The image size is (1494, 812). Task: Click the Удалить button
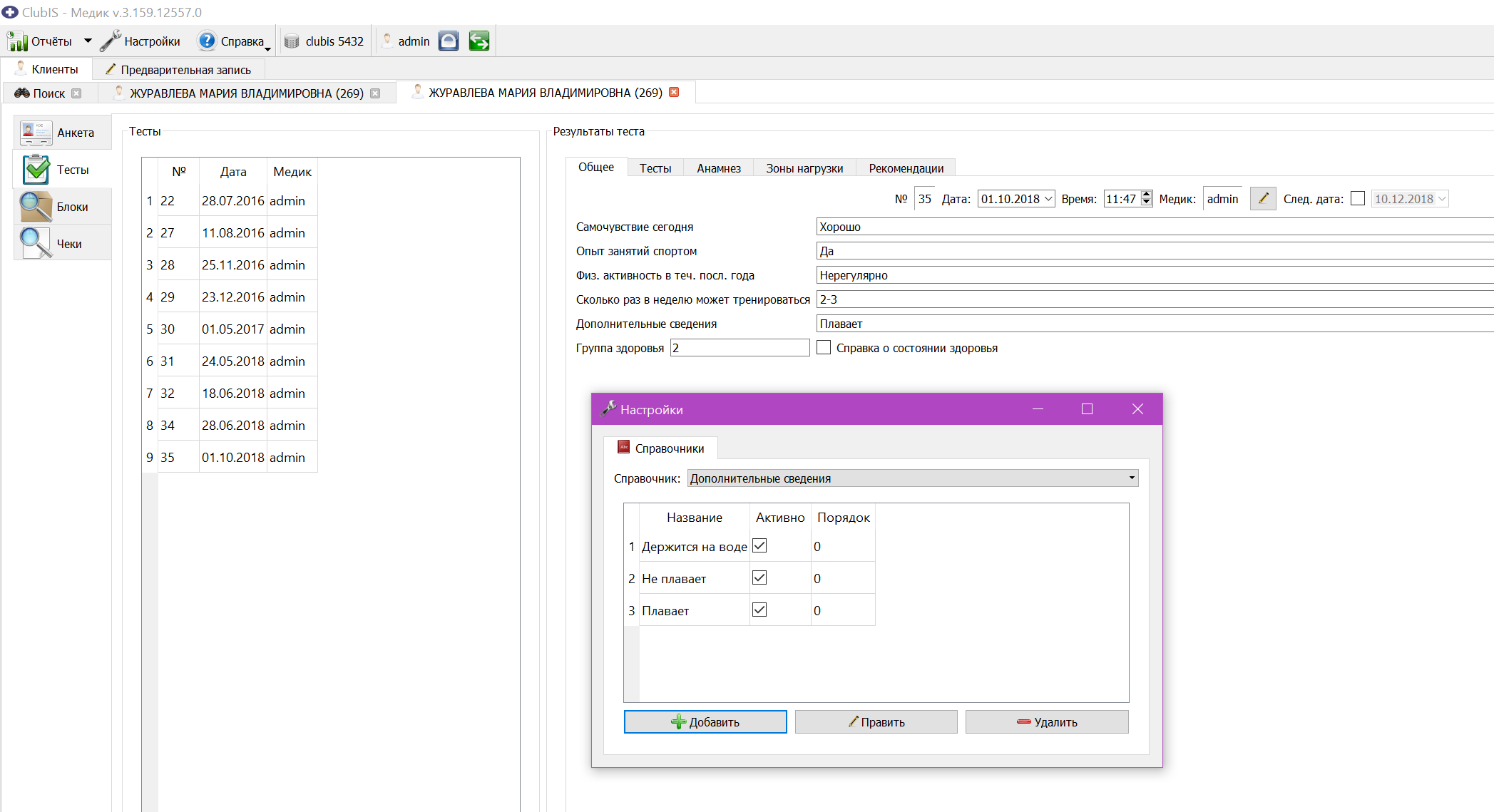pos(1047,722)
